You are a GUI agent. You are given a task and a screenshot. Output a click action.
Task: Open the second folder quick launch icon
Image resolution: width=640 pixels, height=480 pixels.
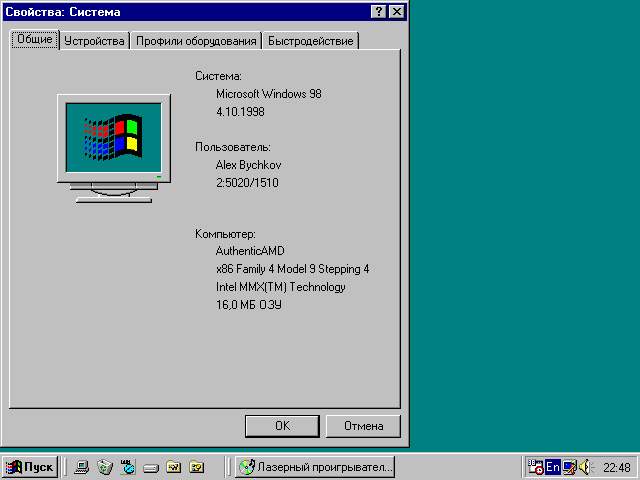click(x=196, y=467)
